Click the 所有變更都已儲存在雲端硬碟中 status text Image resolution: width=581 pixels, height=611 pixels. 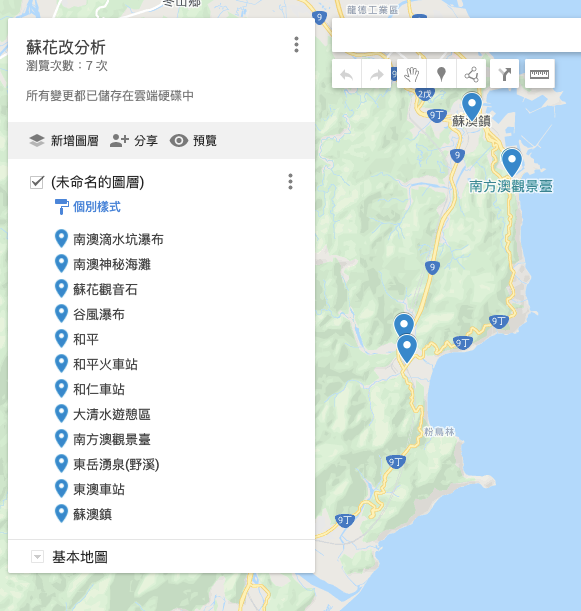pyautogui.click(x=110, y=95)
